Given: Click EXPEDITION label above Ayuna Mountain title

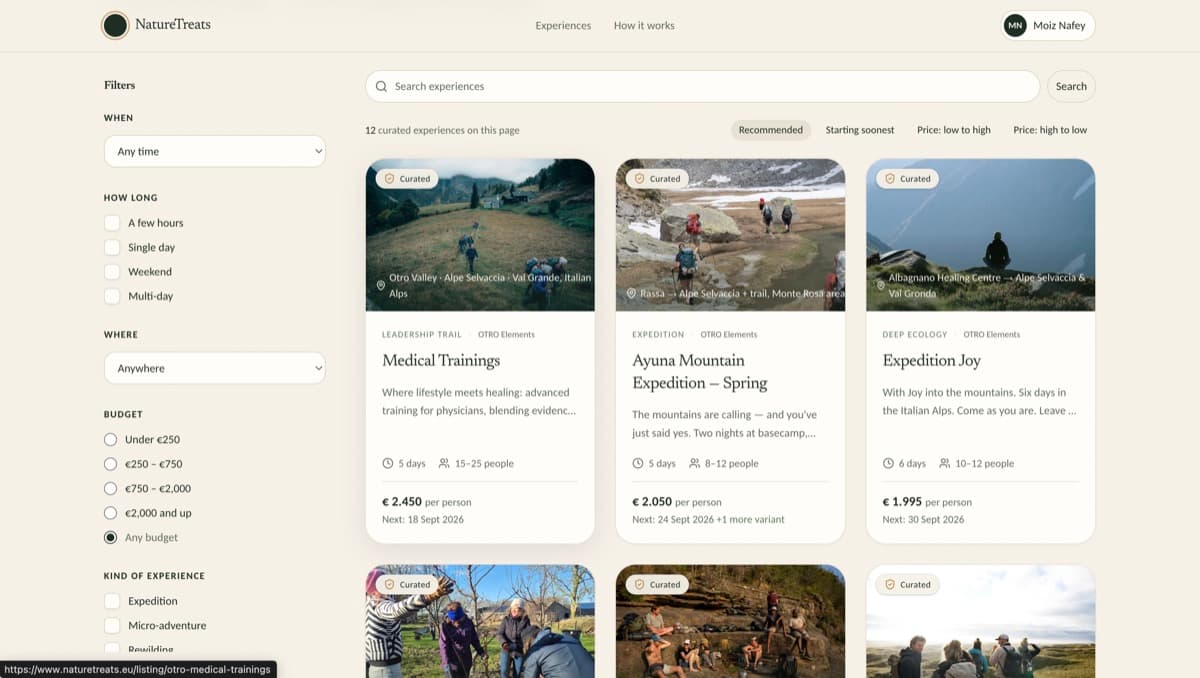Looking at the screenshot, I should coord(658,335).
